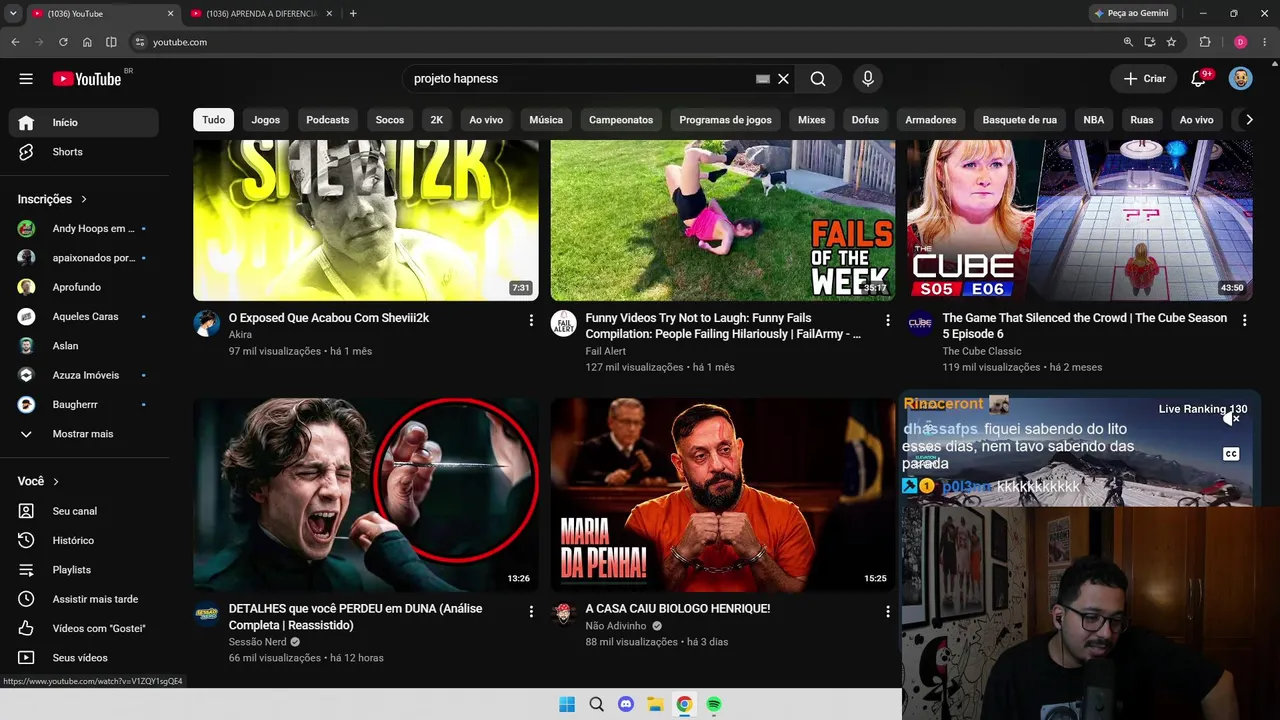Start voice search with the microphone
This screenshot has width=1280, height=720.
tap(867, 79)
